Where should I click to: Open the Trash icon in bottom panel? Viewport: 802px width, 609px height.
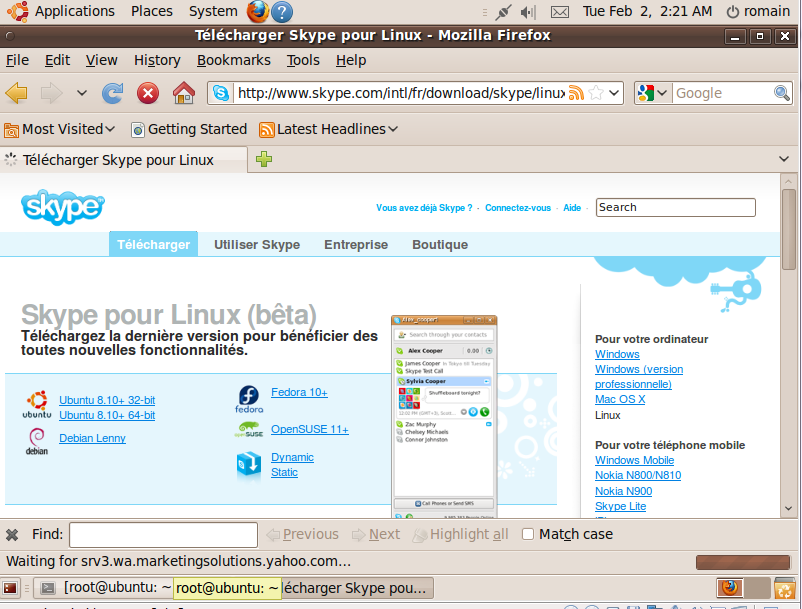[785, 588]
